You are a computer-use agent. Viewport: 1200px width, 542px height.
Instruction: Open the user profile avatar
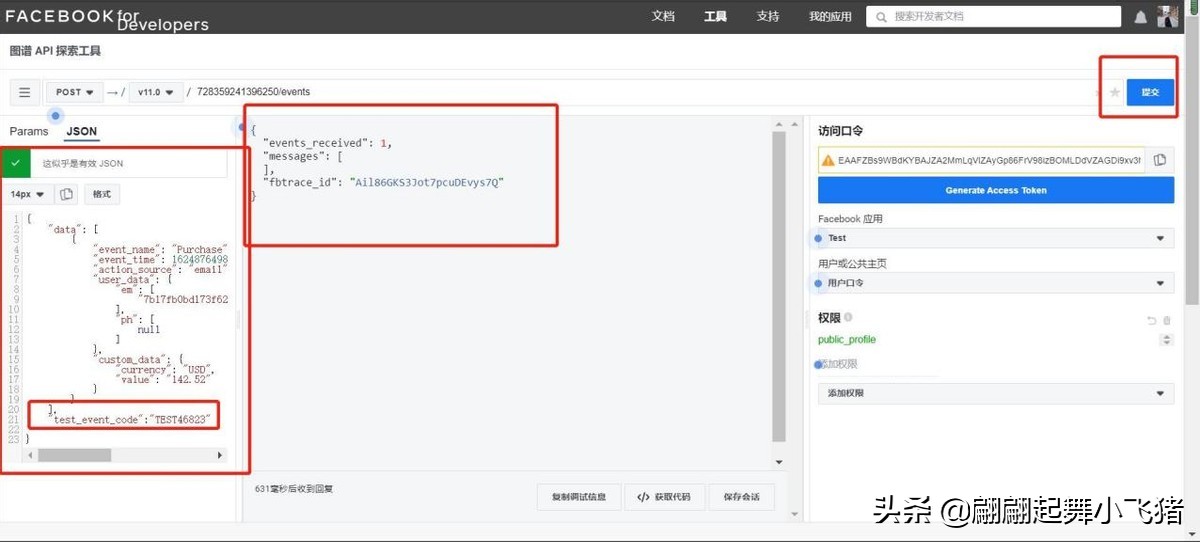point(1168,16)
